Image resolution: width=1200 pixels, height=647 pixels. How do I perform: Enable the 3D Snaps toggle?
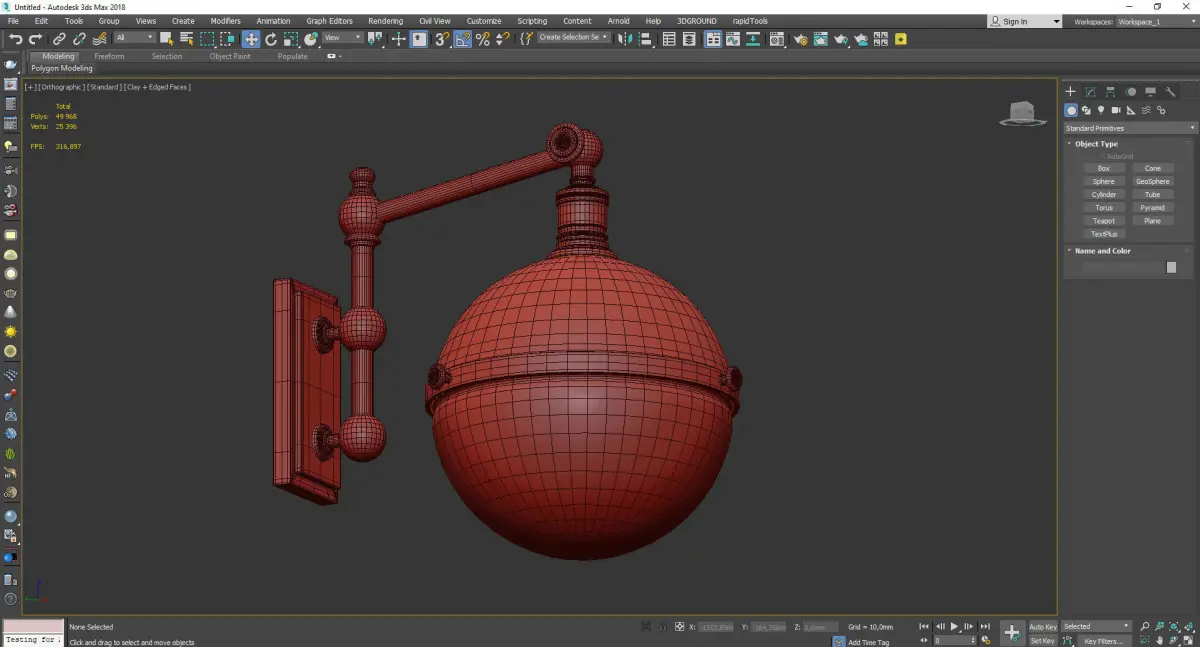coord(441,39)
